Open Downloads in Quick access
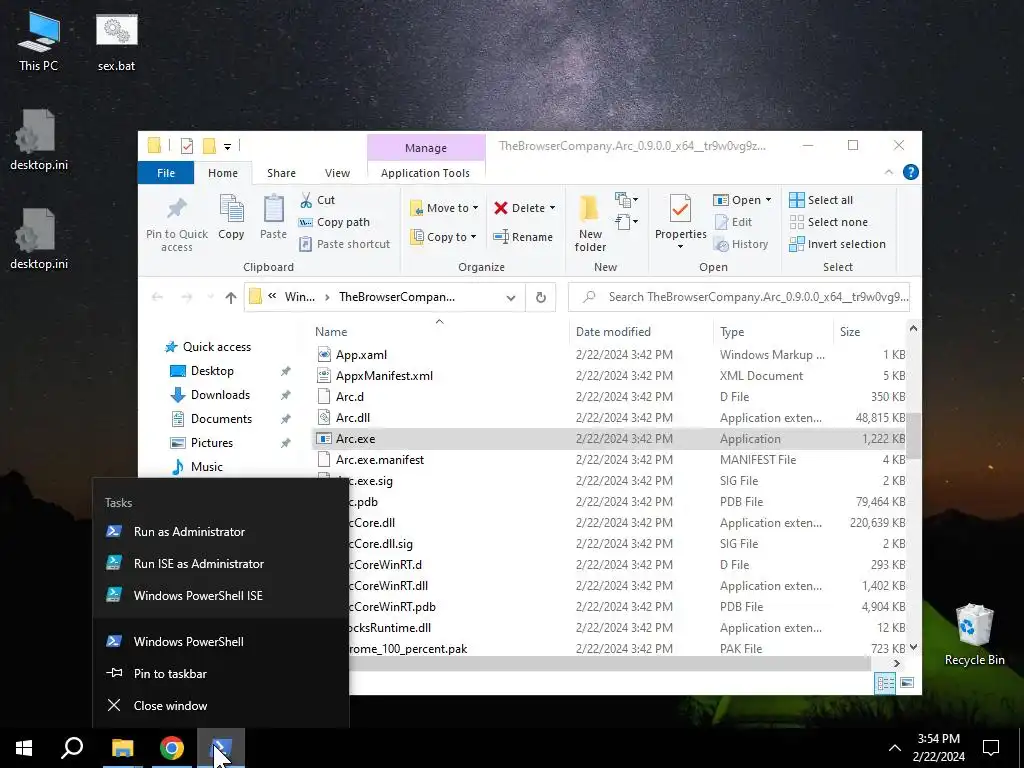Screen dimensions: 1024x768 click(x=220, y=394)
